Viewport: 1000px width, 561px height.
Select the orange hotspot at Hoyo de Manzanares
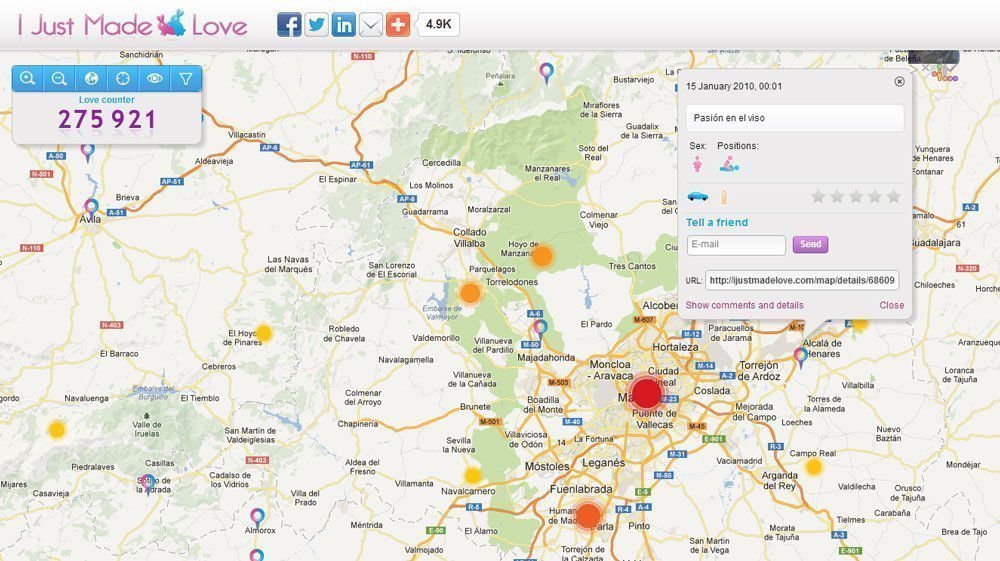[x=541, y=256]
